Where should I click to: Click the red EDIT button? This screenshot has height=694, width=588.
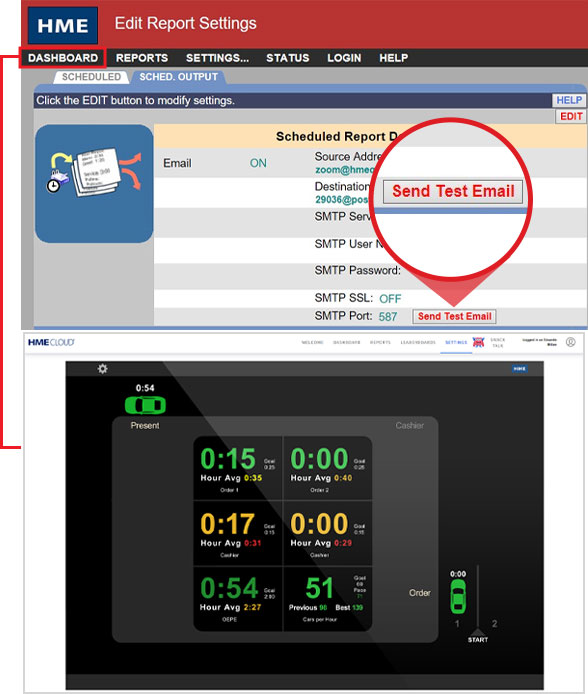[x=571, y=116]
